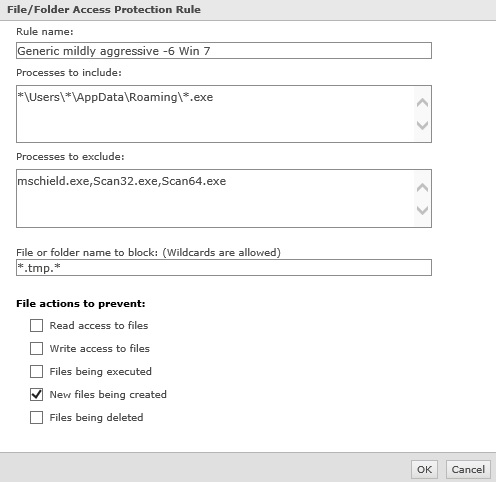Click the 'Processes to exclude:' label
The image size is (496, 482).
70,157
